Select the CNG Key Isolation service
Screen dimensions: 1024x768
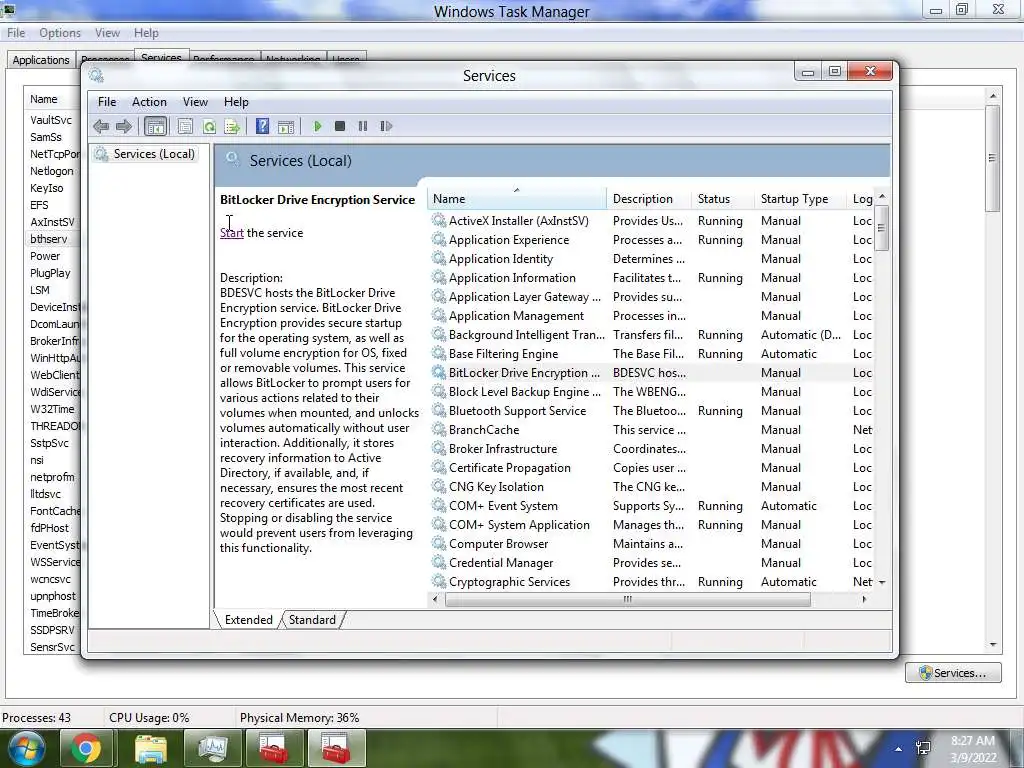coord(650,487)
